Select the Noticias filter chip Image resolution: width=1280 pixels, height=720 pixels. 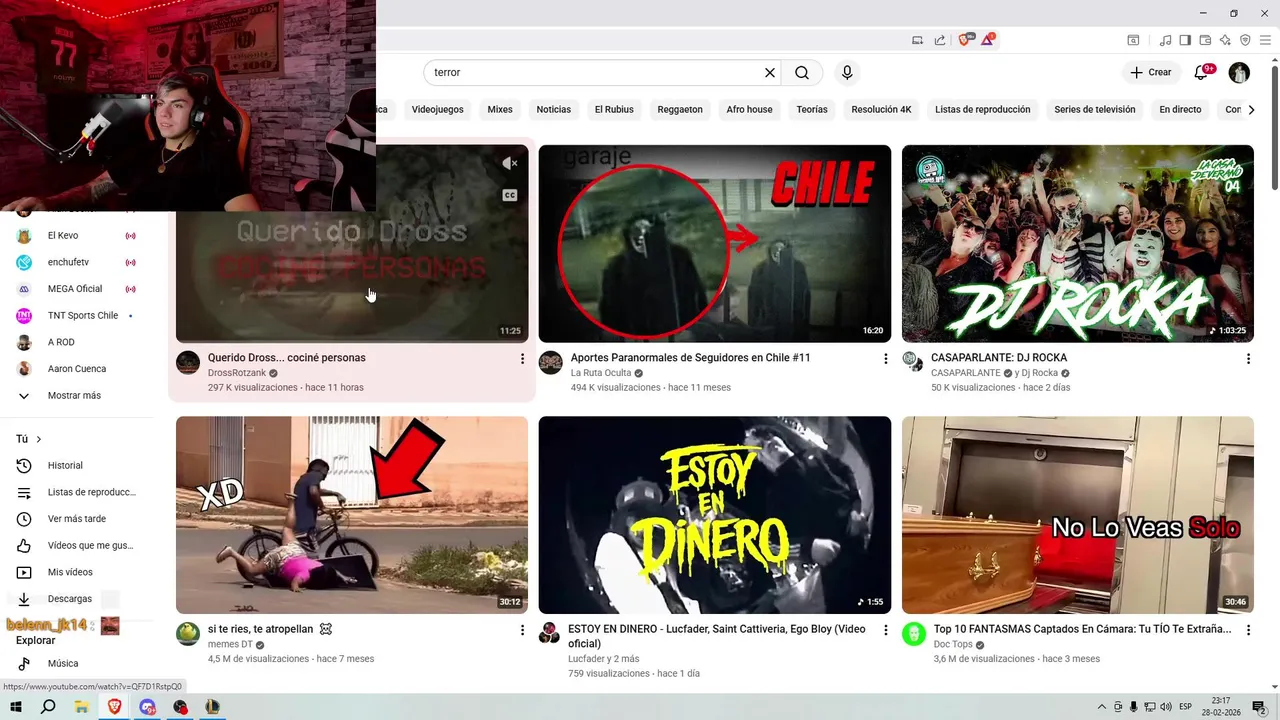(554, 110)
